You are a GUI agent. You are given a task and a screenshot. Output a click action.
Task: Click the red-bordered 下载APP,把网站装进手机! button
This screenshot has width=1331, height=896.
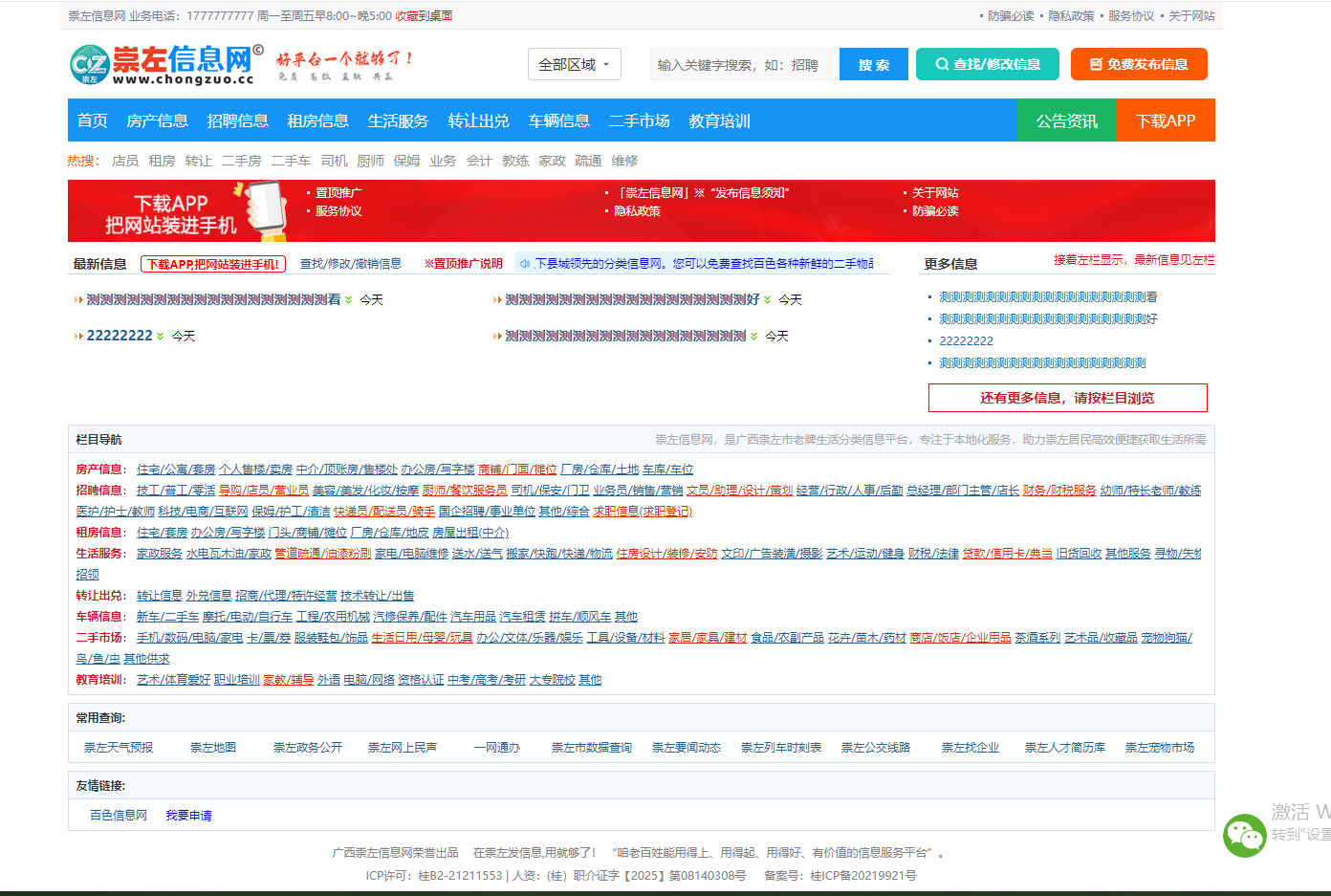212,264
